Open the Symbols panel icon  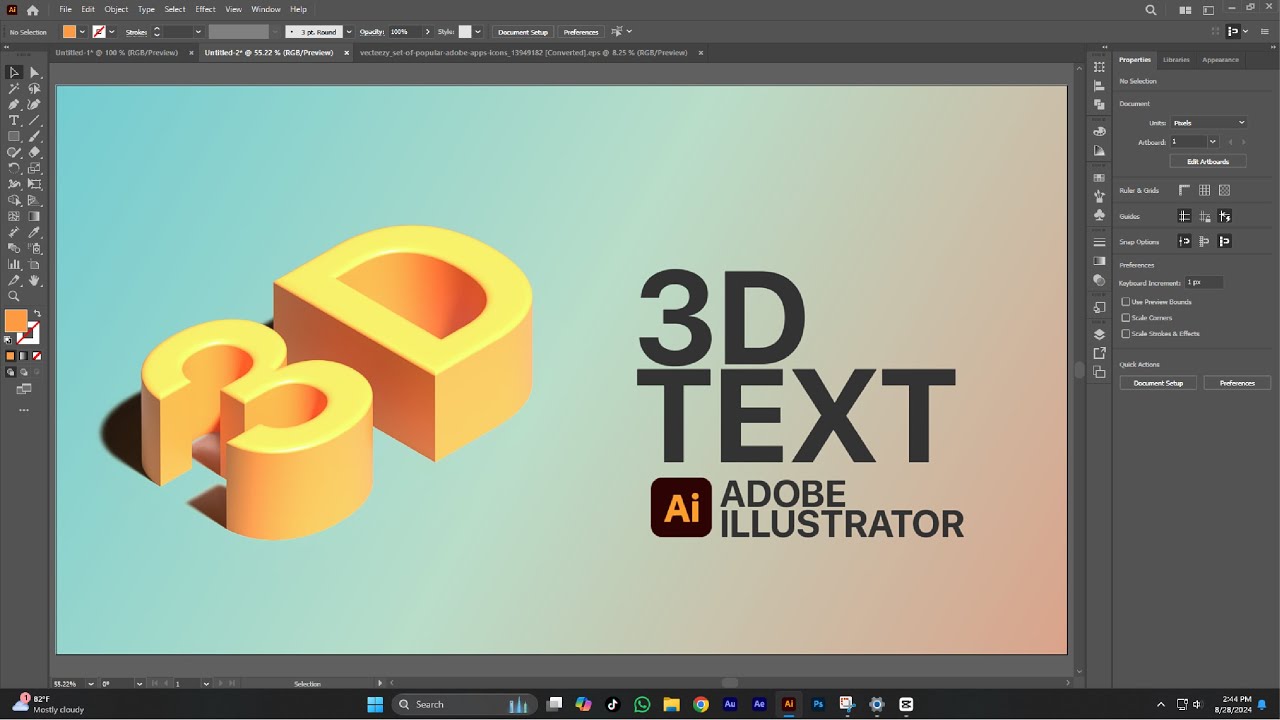1099,215
